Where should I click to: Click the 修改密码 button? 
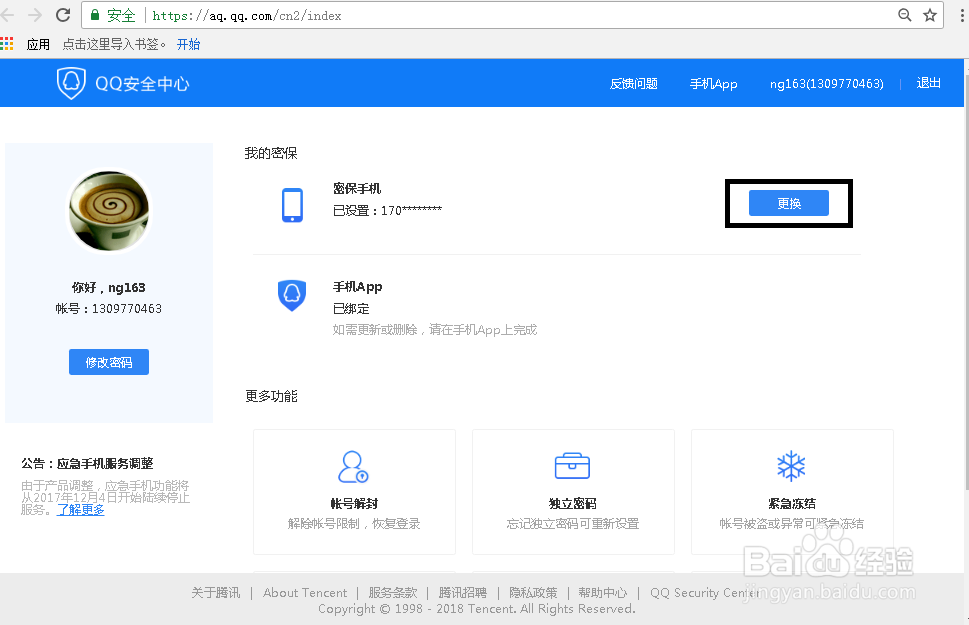point(109,362)
